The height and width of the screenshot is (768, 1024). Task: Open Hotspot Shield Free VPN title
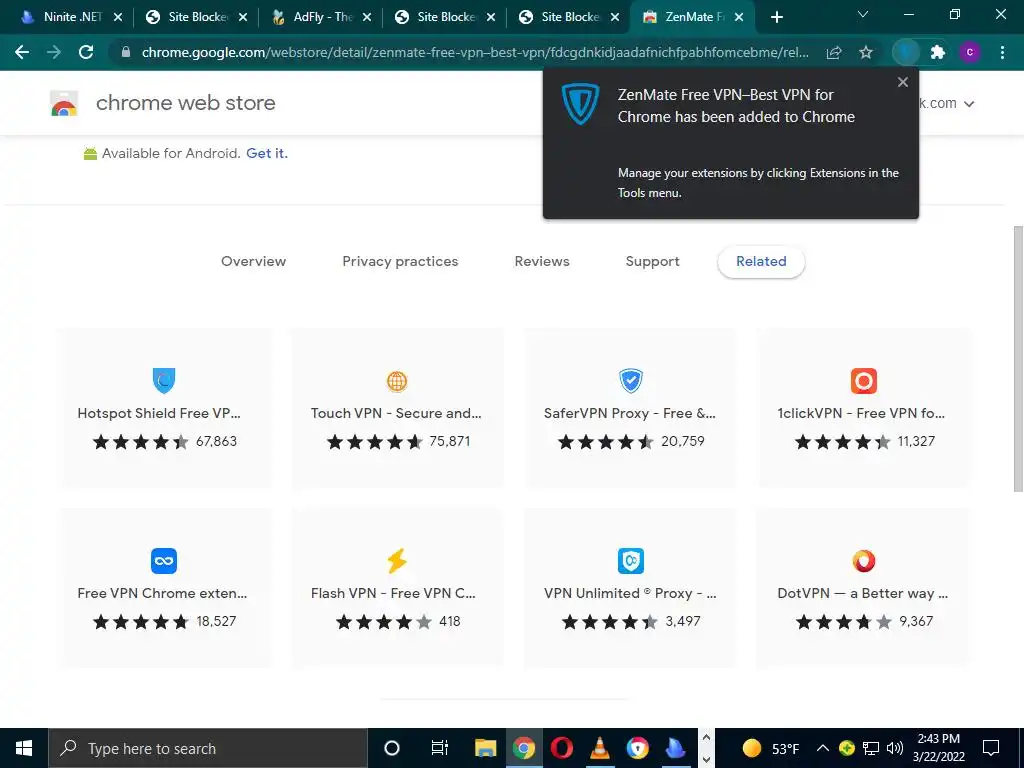tap(159, 413)
